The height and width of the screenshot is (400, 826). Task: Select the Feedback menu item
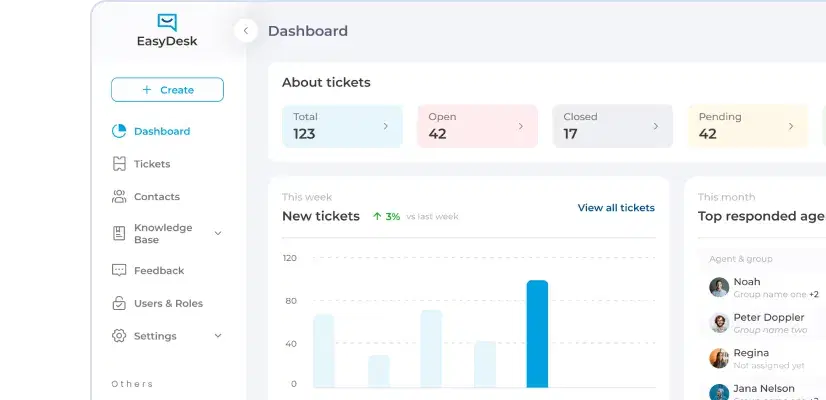point(159,270)
